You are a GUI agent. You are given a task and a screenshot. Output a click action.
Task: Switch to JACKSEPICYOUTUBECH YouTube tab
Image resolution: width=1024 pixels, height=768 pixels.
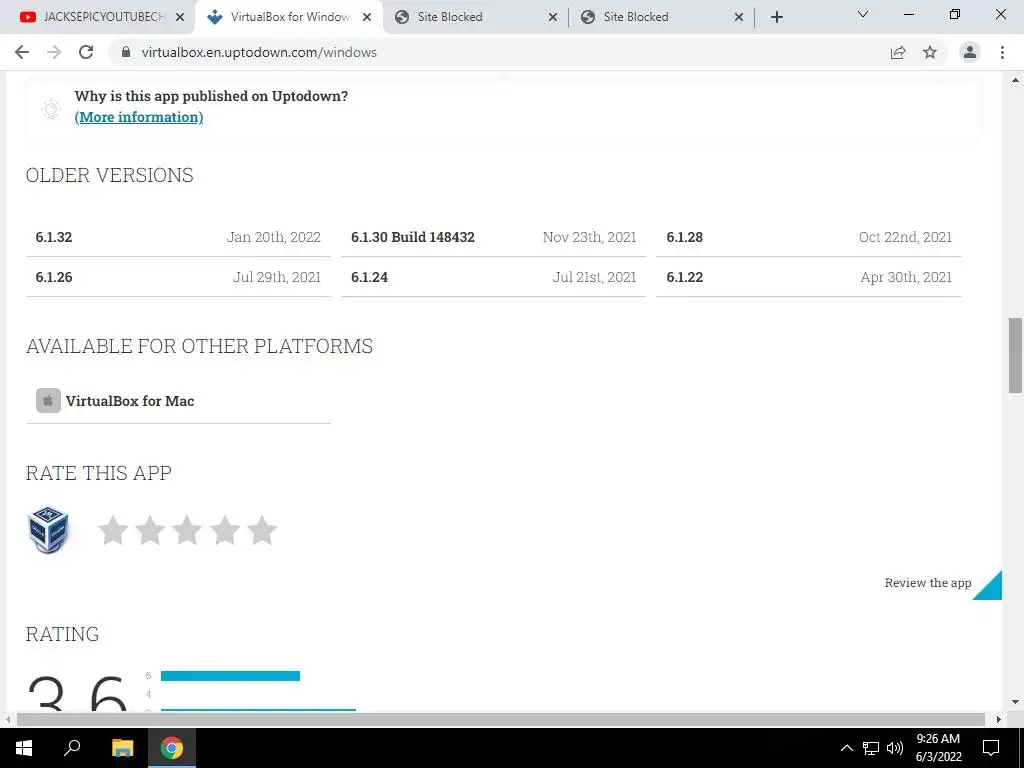pyautogui.click(x=95, y=17)
